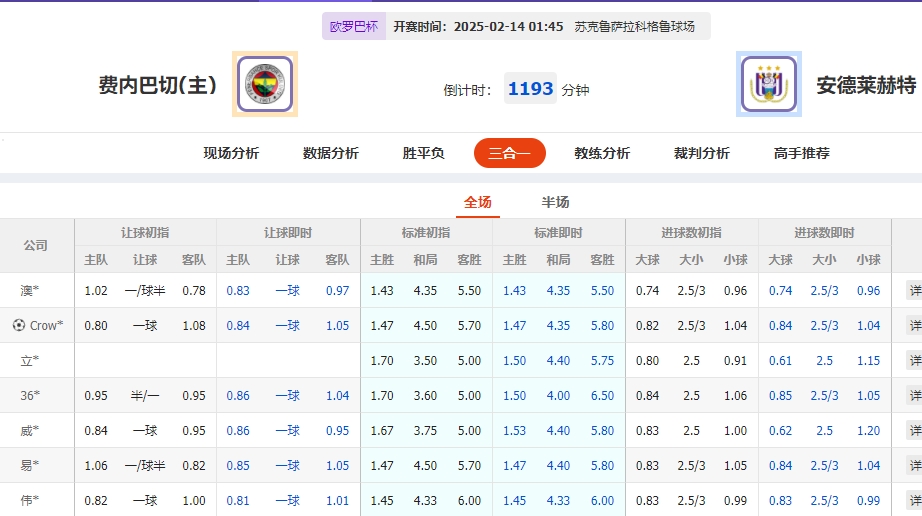Open details button for 澳* row
The width and height of the screenshot is (922, 516).
[914, 291]
